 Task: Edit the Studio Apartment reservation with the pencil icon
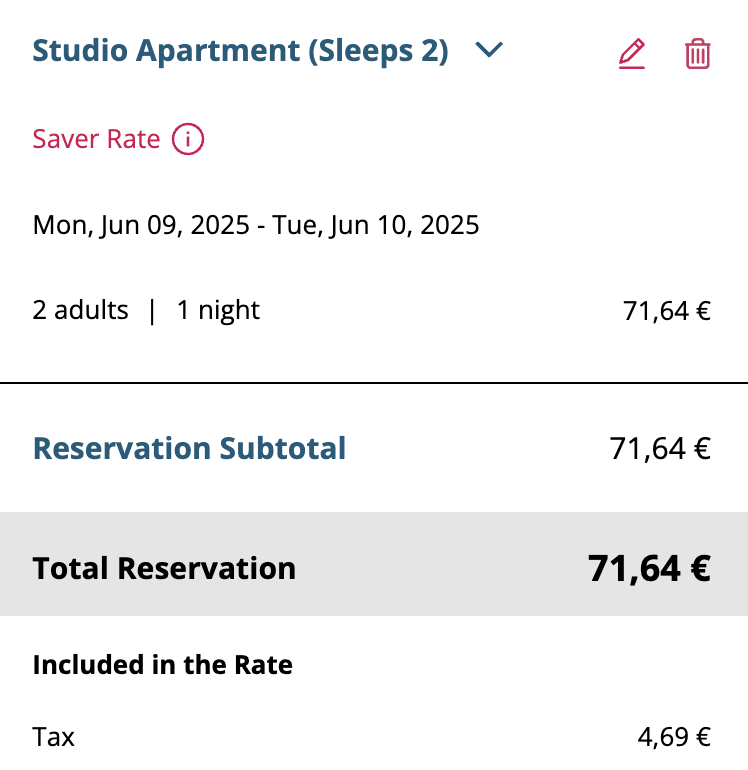click(x=632, y=54)
